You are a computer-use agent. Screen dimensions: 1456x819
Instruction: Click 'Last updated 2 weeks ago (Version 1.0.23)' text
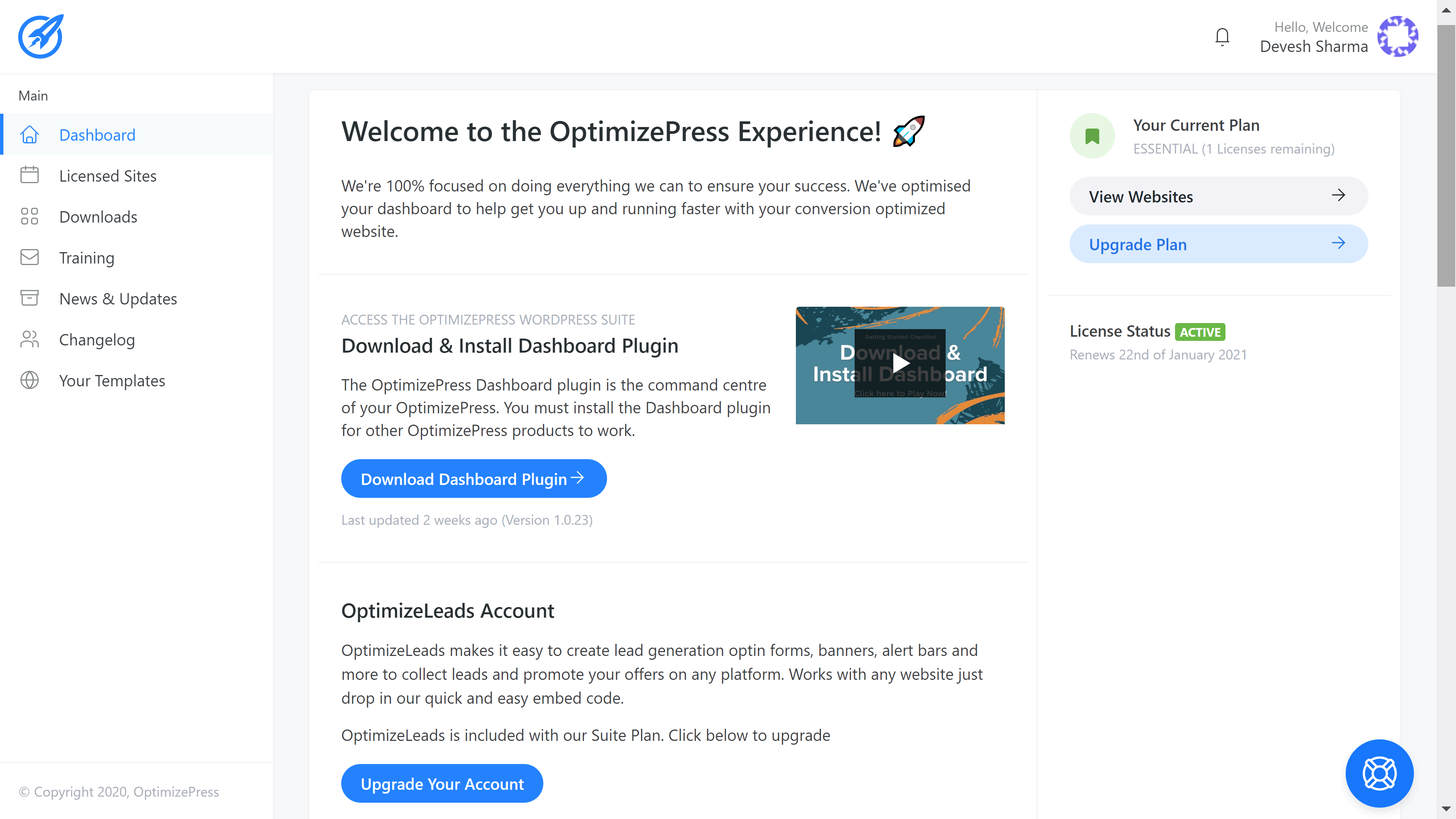coord(467,520)
